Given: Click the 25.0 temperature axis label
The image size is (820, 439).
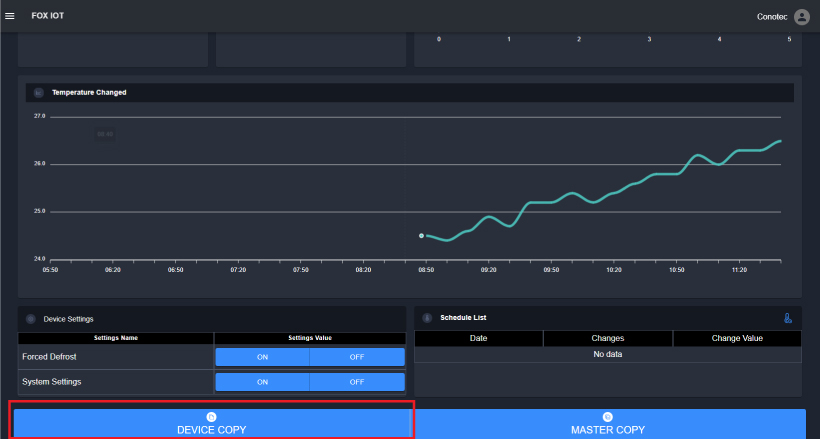Looking at the screenshot, I should click(40, 211).
